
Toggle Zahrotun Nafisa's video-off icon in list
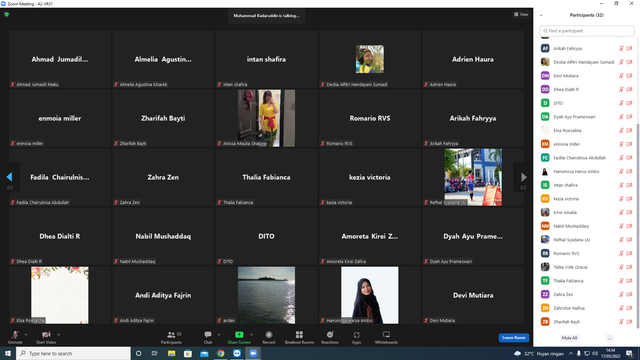(x=629, y=308)
